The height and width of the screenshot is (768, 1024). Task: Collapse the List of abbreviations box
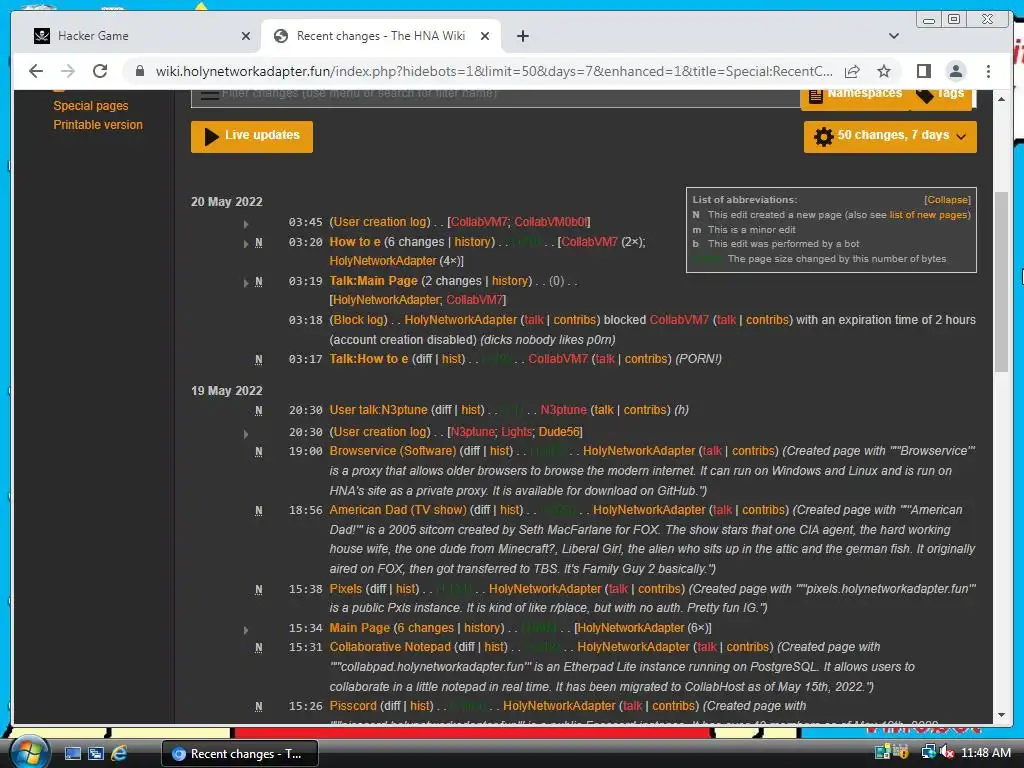click(x=947, y=200)
